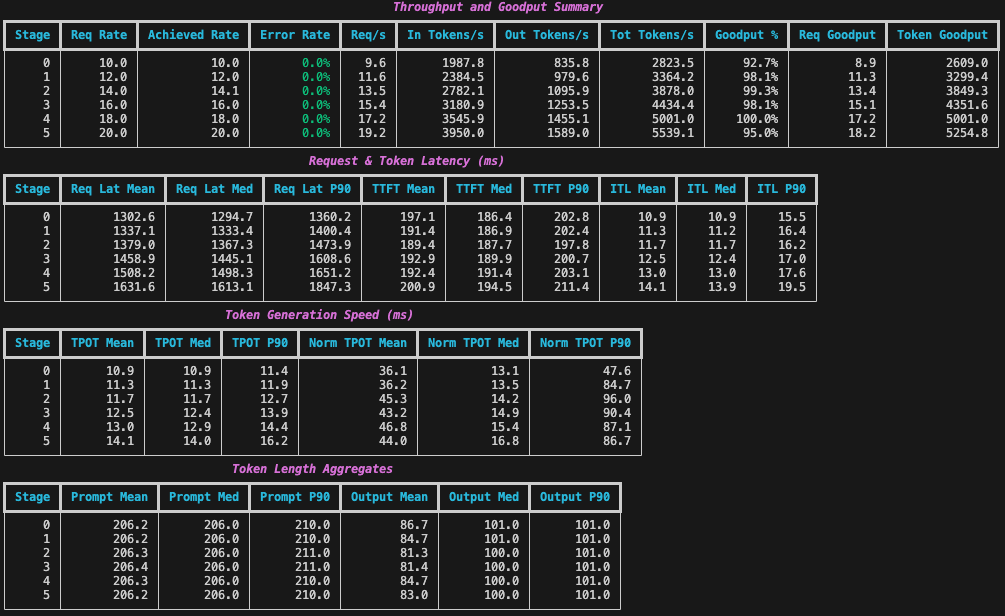Click the Req Lat Med value "1294.7"
Screen dimensions: 1005x616
pyautogui.click(x=232, y=217)
